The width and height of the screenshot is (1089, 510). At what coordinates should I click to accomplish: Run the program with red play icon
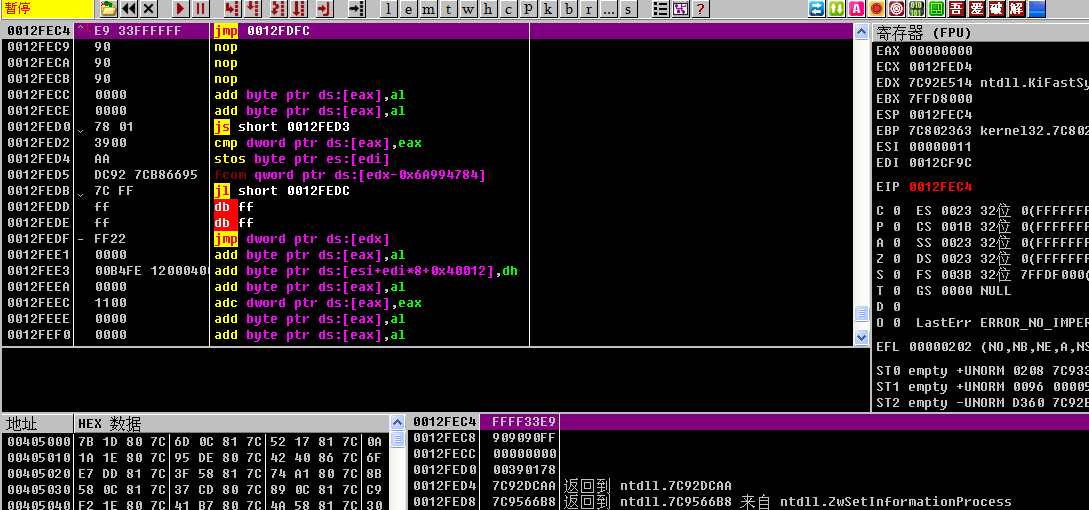click(x=180, y=9)
